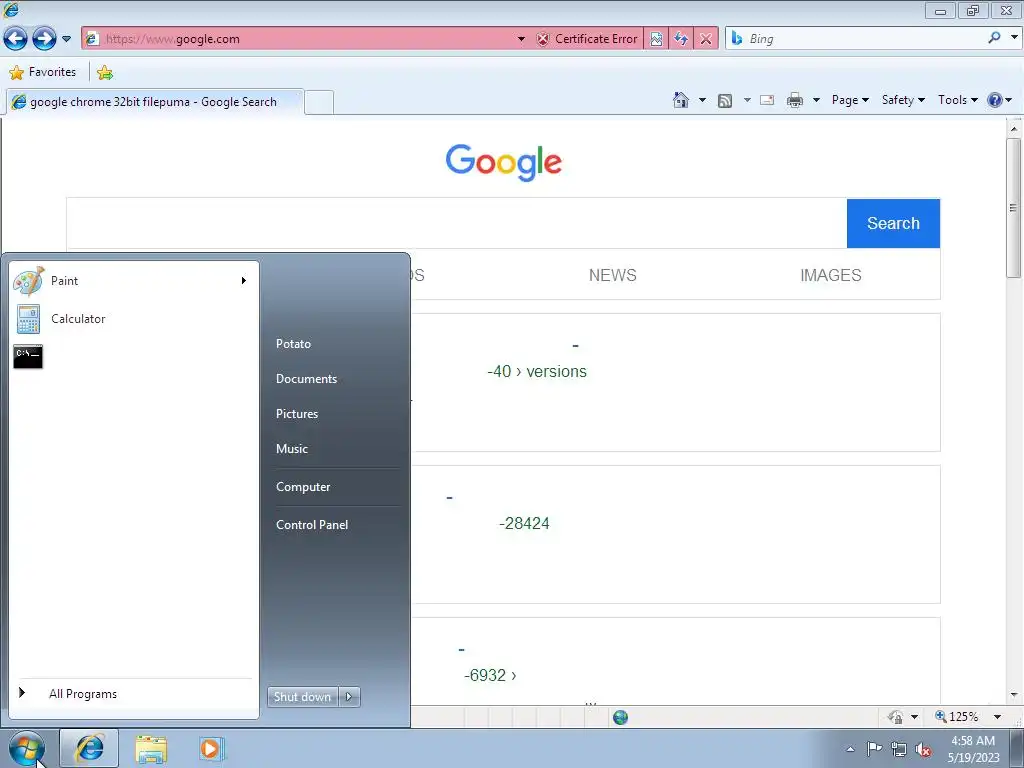1024x768 pixels.
Task: Open Computer from the Start menu
Action: pos(303,487)
